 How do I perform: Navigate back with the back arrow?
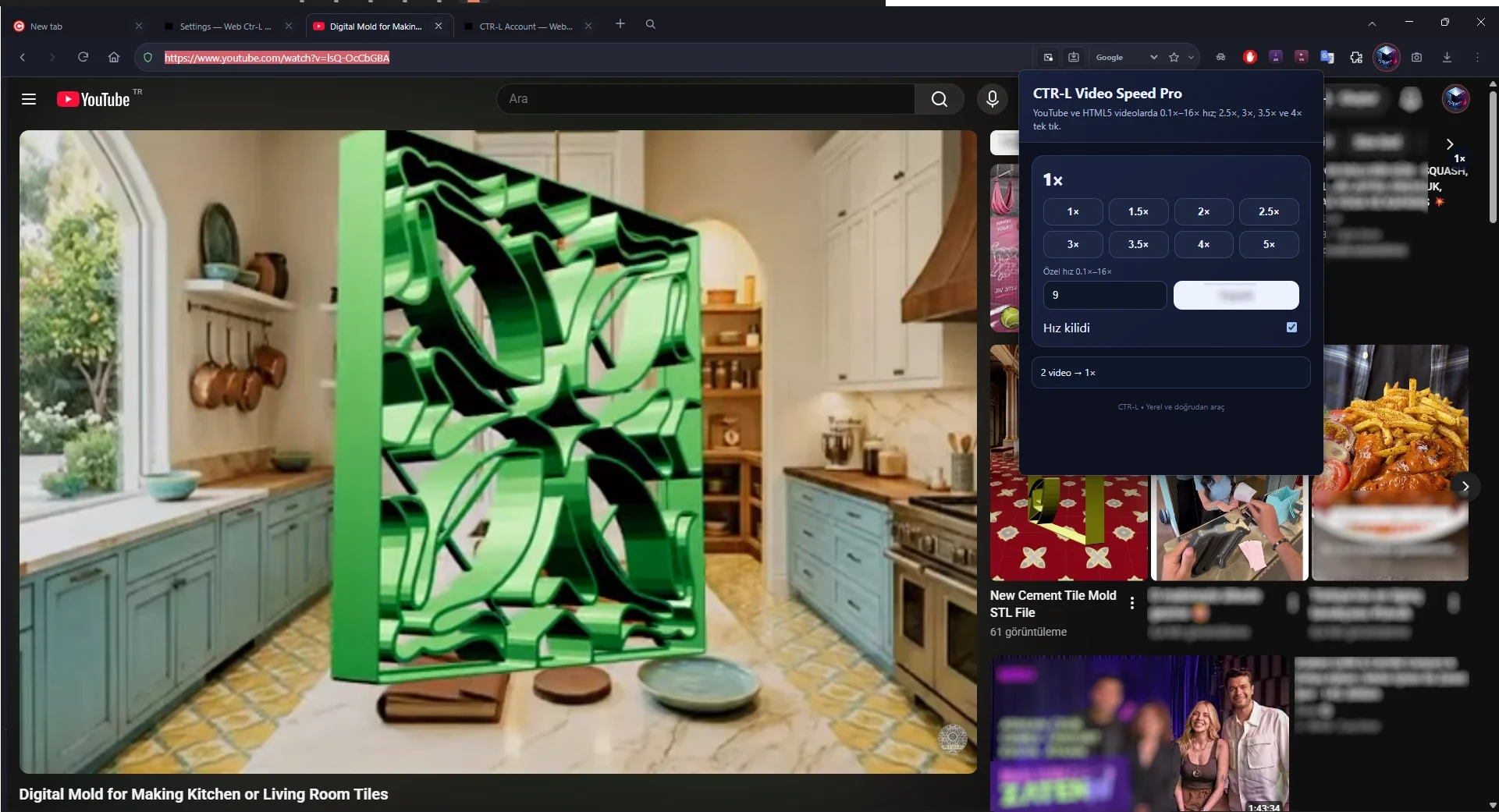coord(23,57)
